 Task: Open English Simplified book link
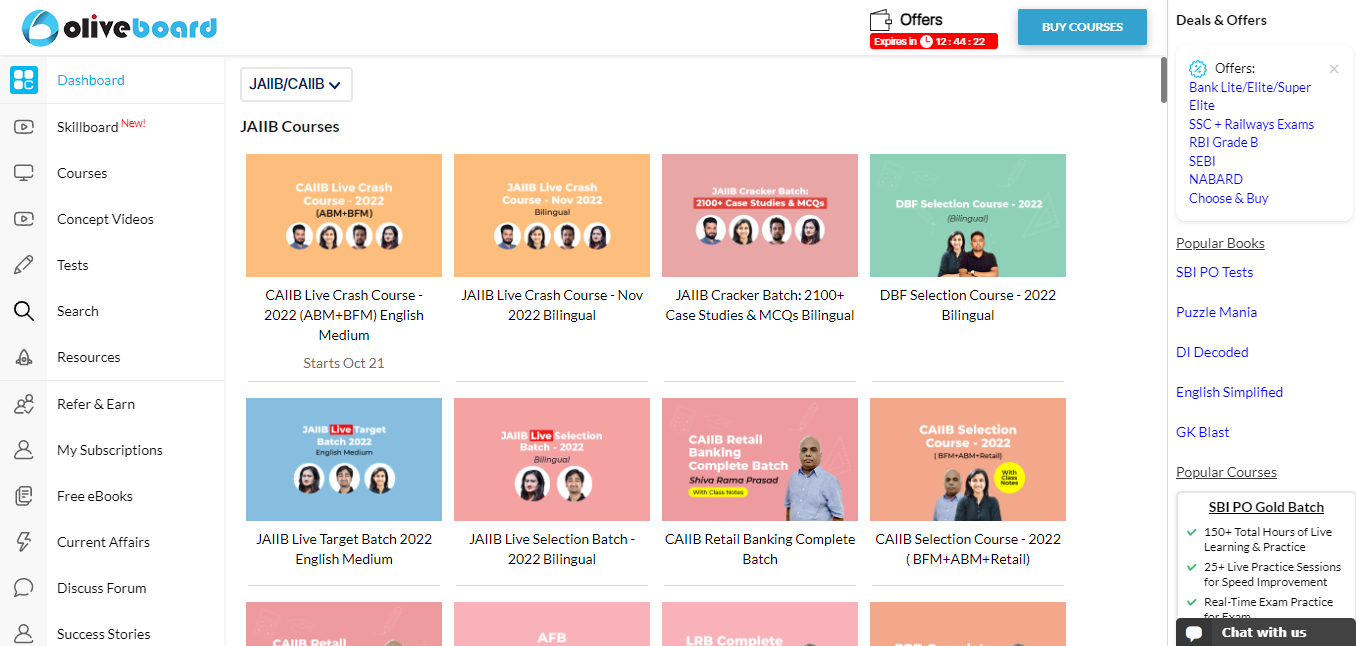(1229, 392)
